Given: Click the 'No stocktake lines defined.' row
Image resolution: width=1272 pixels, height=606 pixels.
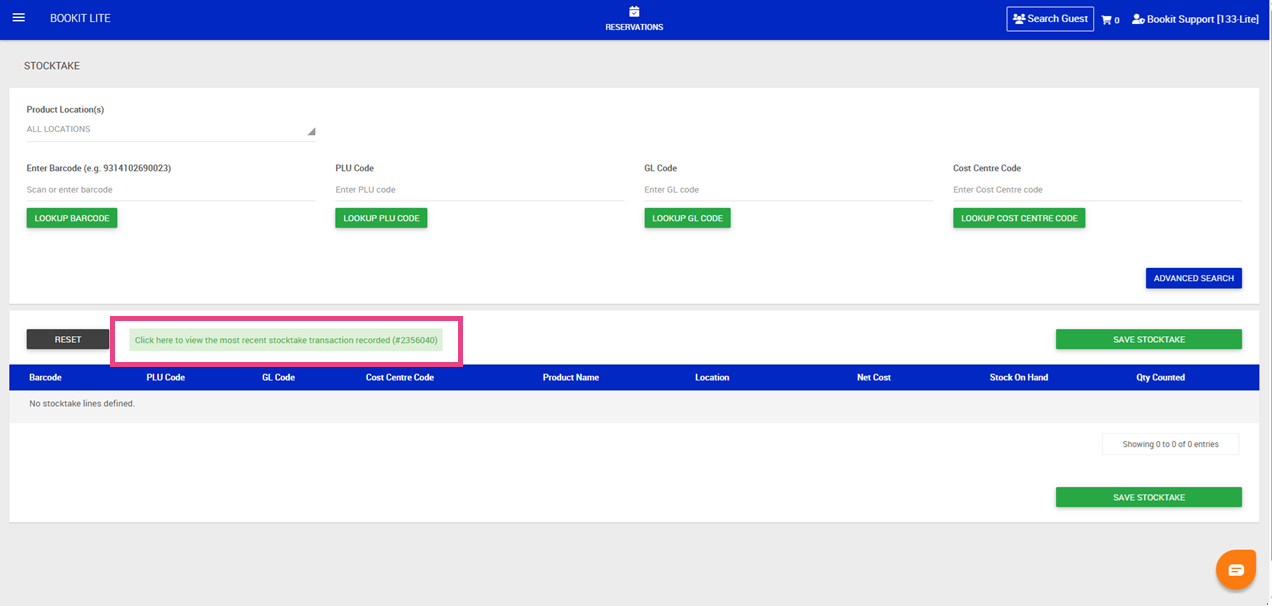Looking at the screenshot, I should pyautogui.click(x=634, y=404).
